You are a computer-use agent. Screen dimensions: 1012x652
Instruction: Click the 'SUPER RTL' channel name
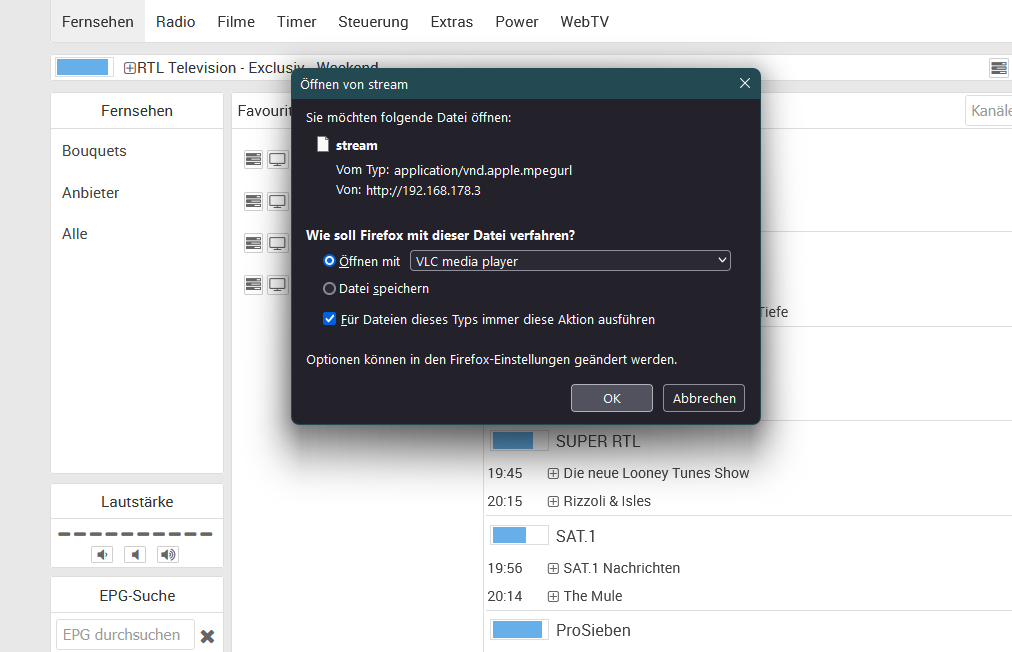(598, 442)
